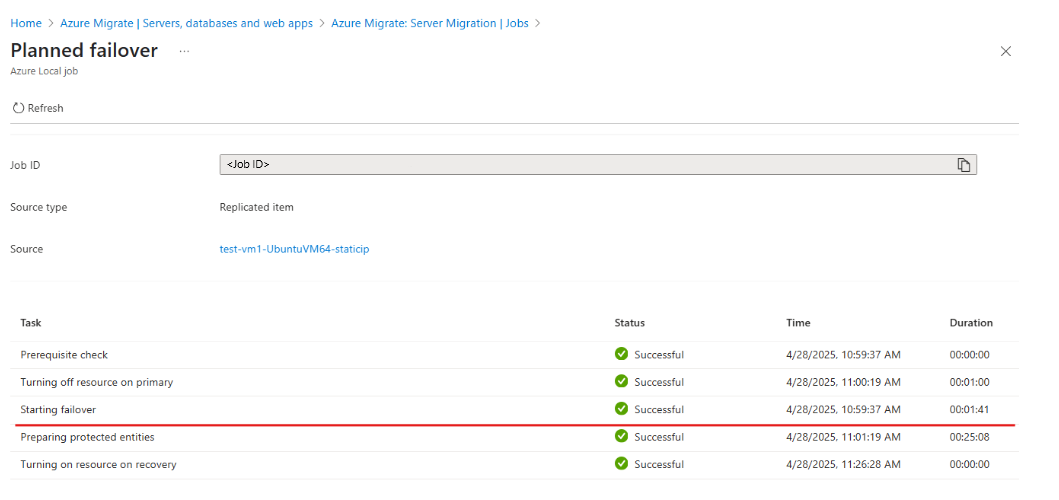Open Azure Migrate Servers, databases breadcrumb
Screen dimensions: 1059x500
[186, 23]
